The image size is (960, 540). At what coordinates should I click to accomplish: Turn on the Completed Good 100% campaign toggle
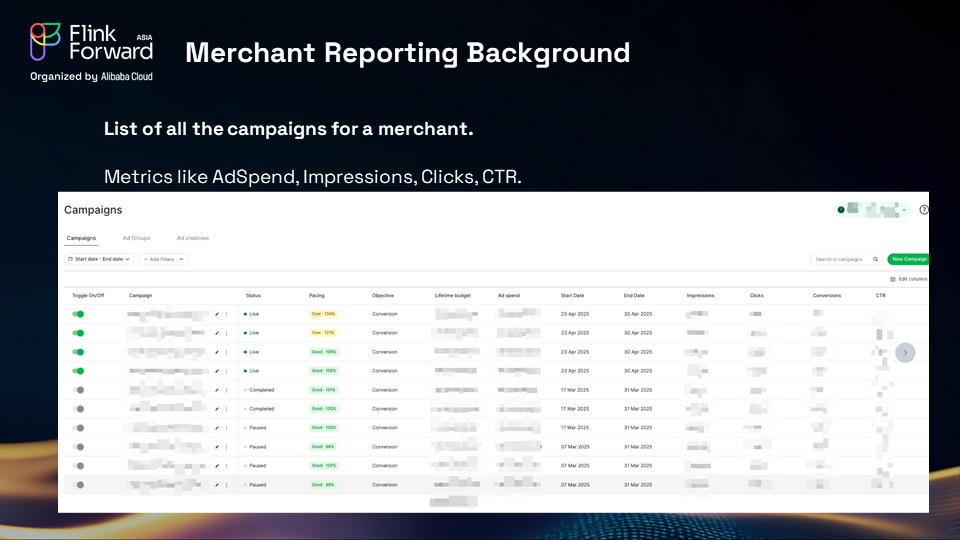coord(78,409)
